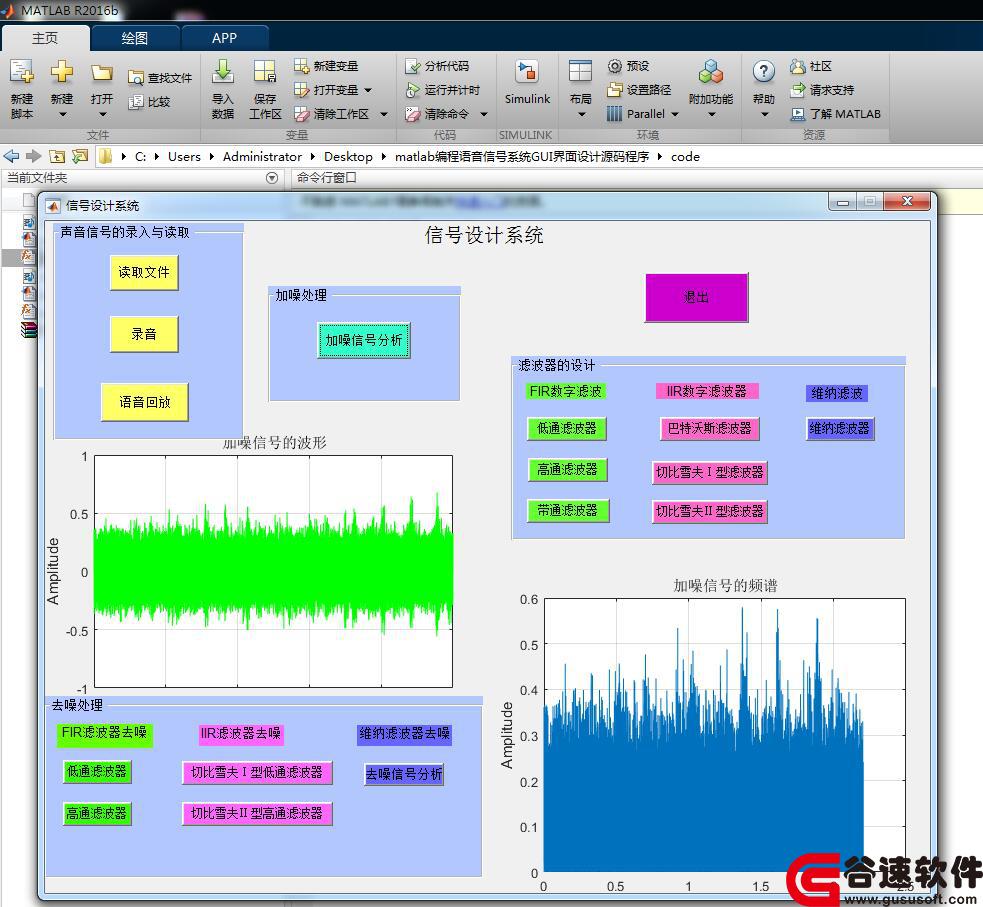
Task: Click the Find Files icon
Action: pos(135,78)
